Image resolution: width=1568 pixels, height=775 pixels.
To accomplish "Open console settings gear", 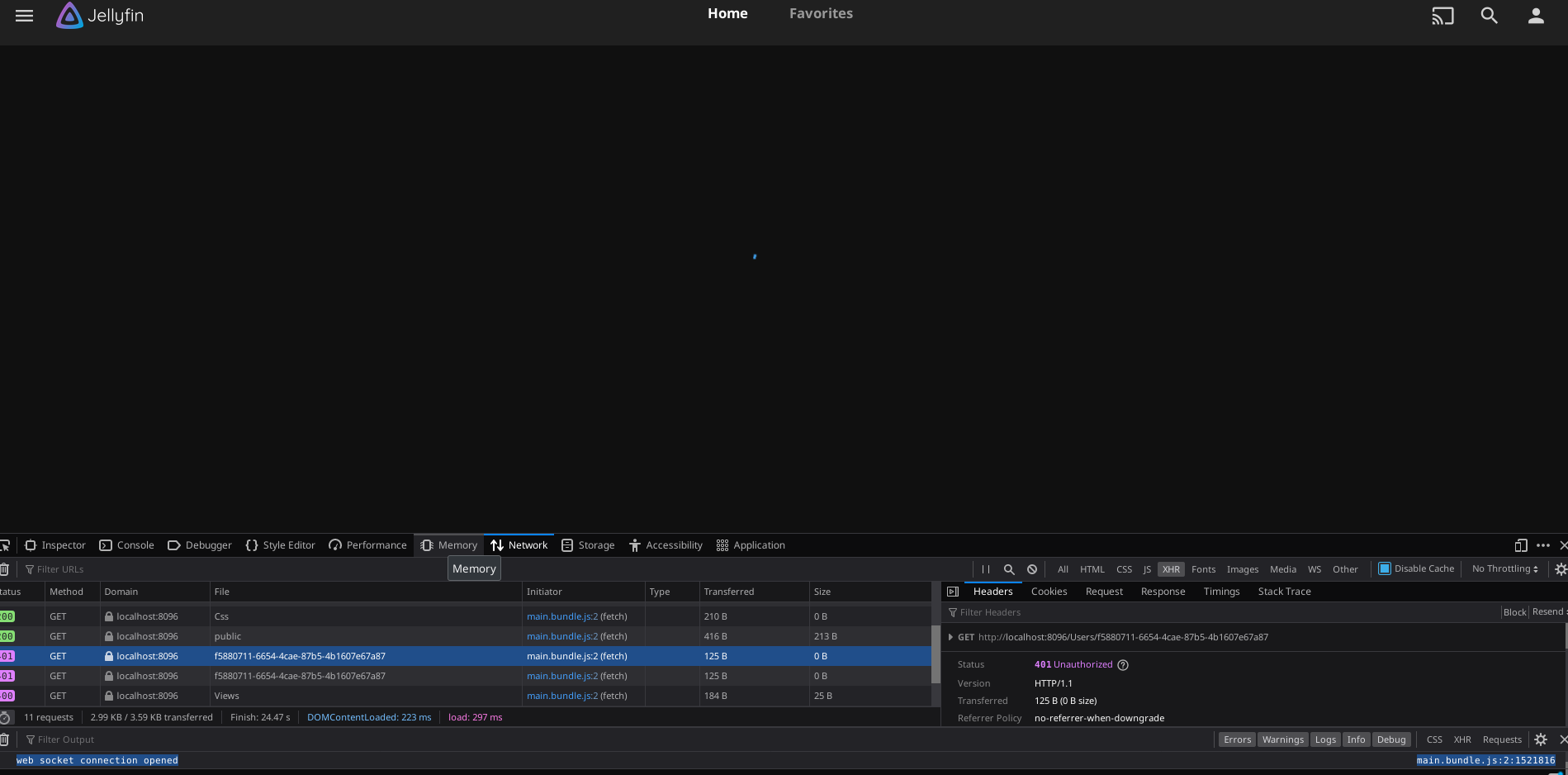I will point(1541,739).
